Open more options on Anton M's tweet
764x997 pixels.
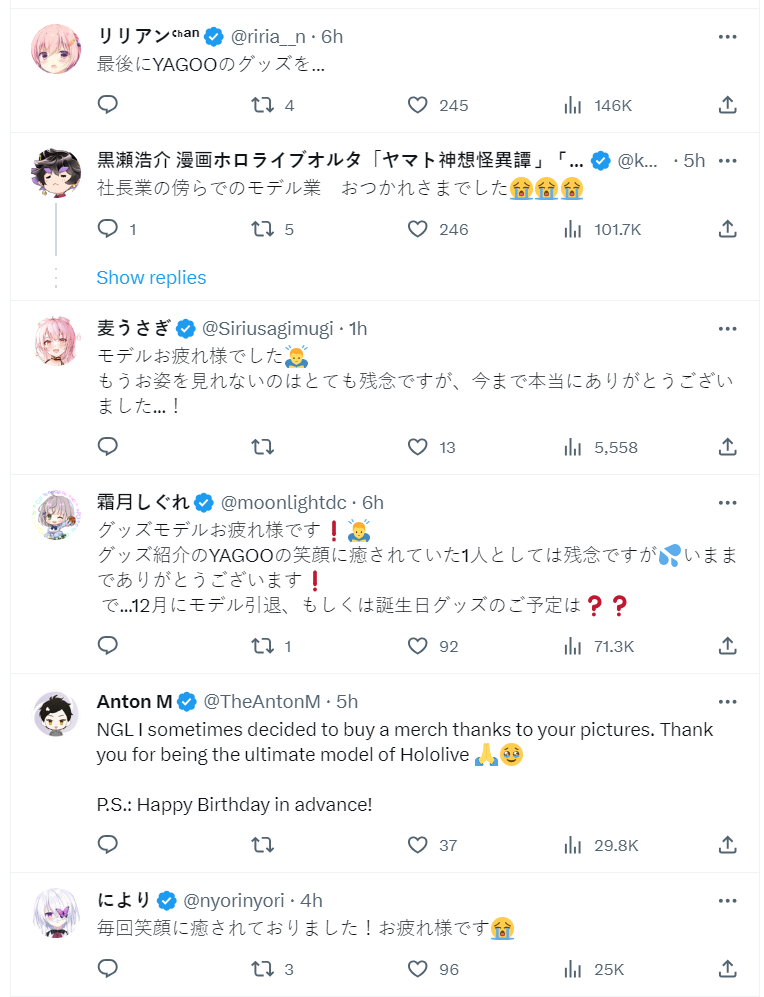[728, 701]
